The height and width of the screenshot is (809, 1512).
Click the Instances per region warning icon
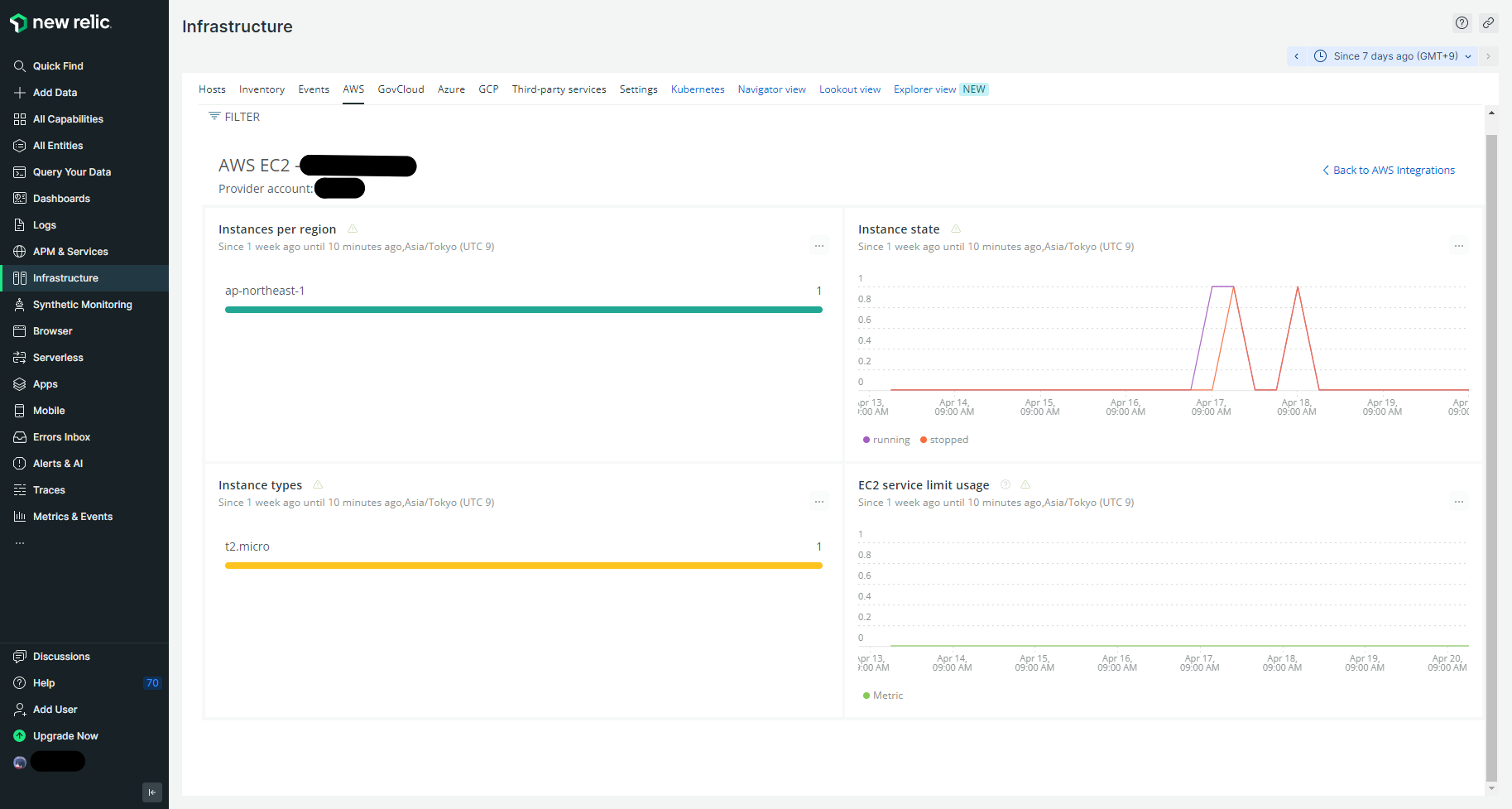[353, 229]
